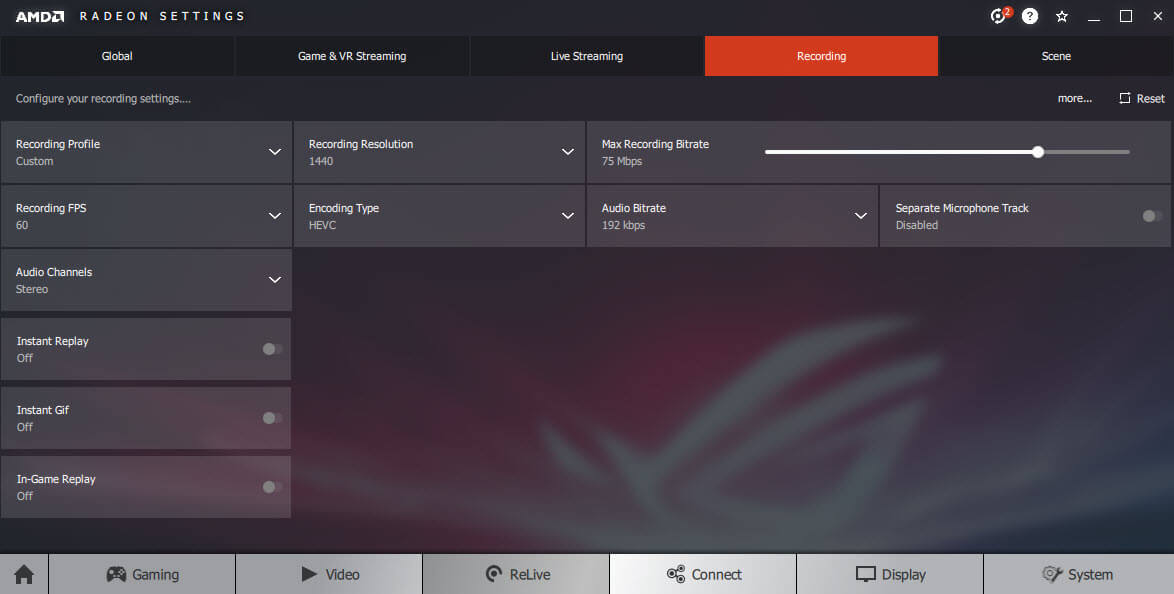Open the Scene tab
This screenshot has height=594, width=1174.
pos(1056,56)
